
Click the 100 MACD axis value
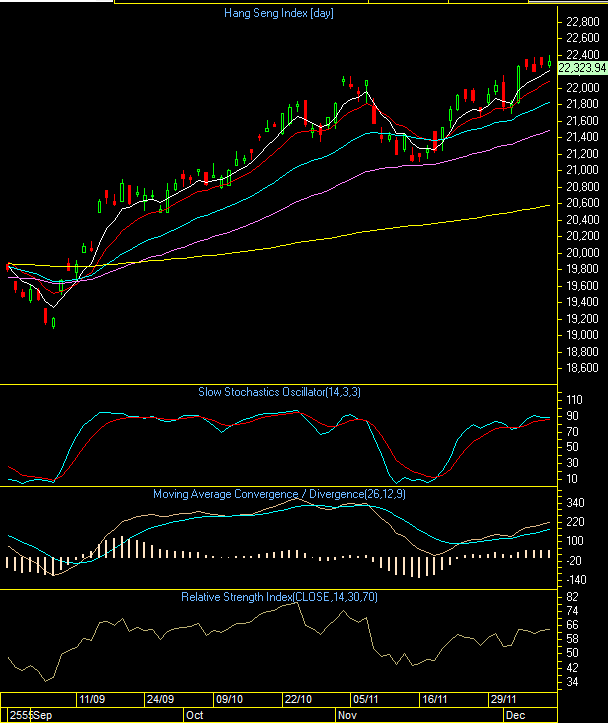coord(575,541)
